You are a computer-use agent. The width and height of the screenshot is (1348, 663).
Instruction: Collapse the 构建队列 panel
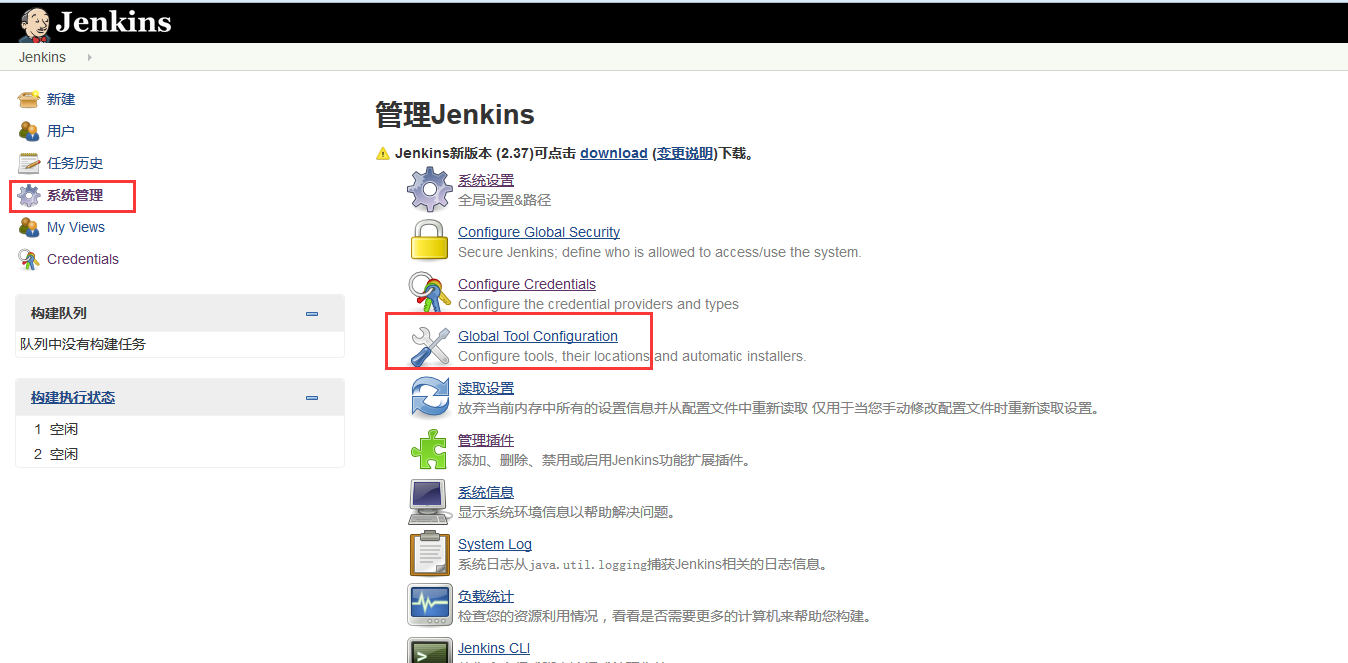(x=312, y=313)
